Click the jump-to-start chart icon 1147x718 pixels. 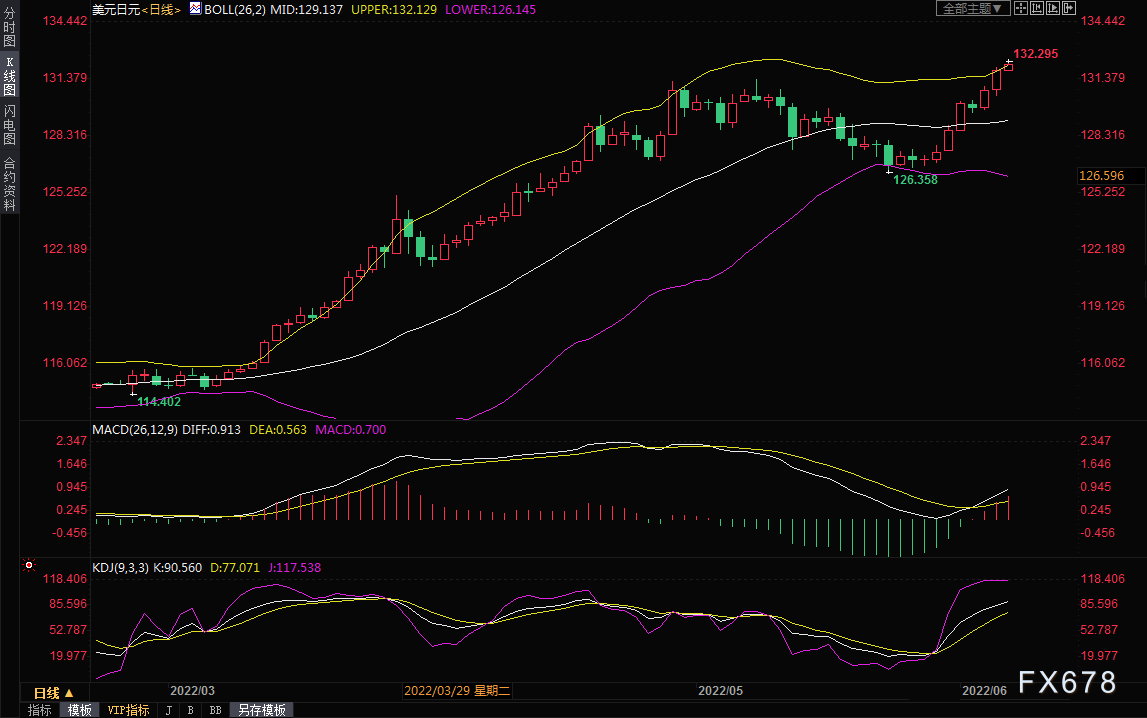[1037, 8]
